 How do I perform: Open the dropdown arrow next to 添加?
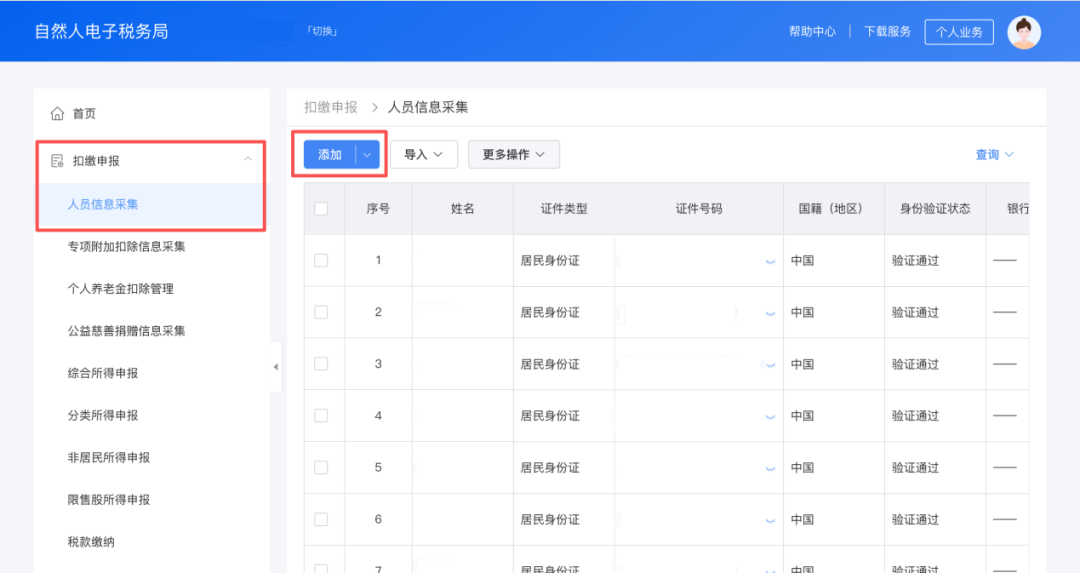367,155
